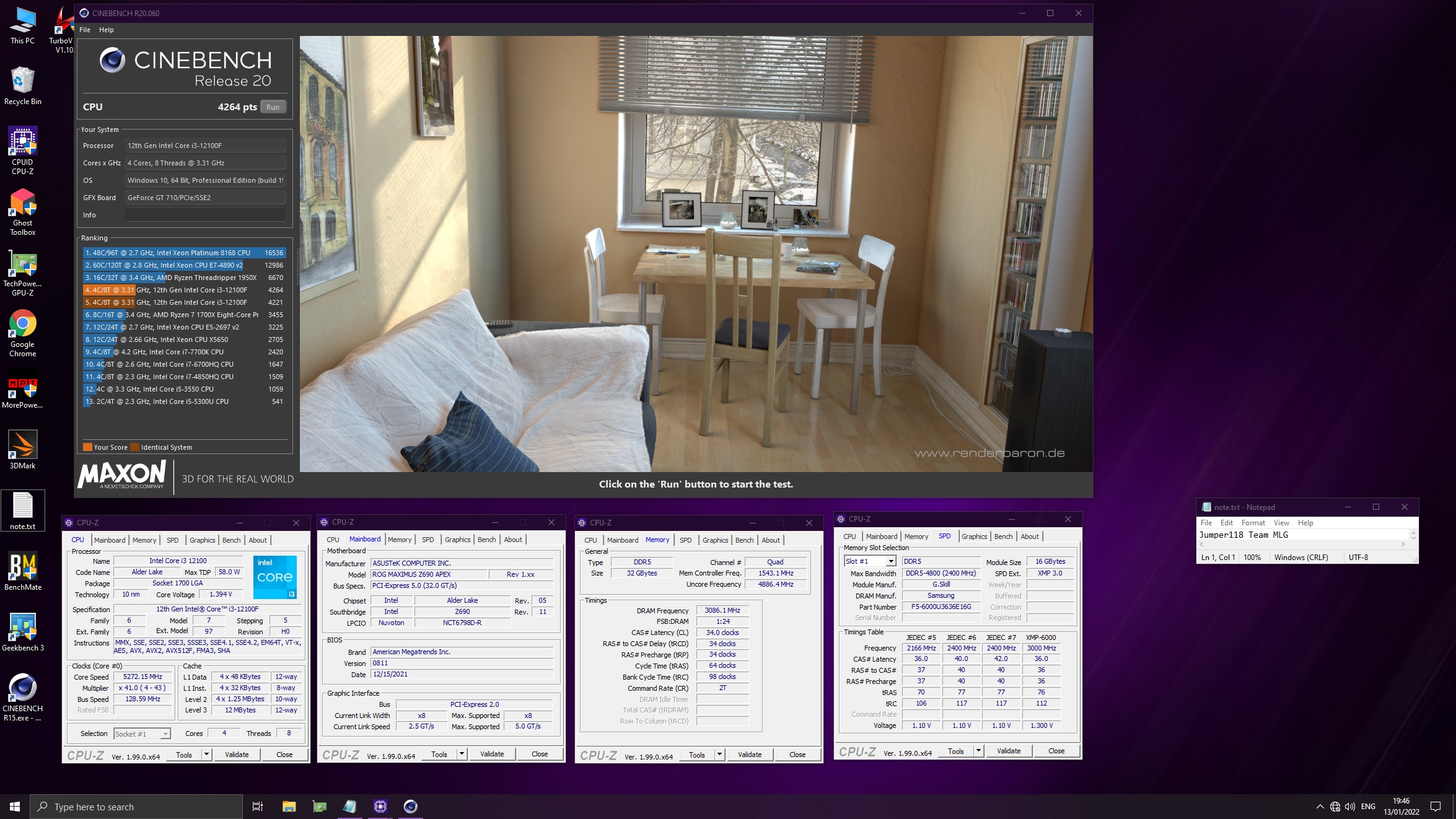Open This PC desktop icon
1456x819 pixels.
[x=22, y=26]
